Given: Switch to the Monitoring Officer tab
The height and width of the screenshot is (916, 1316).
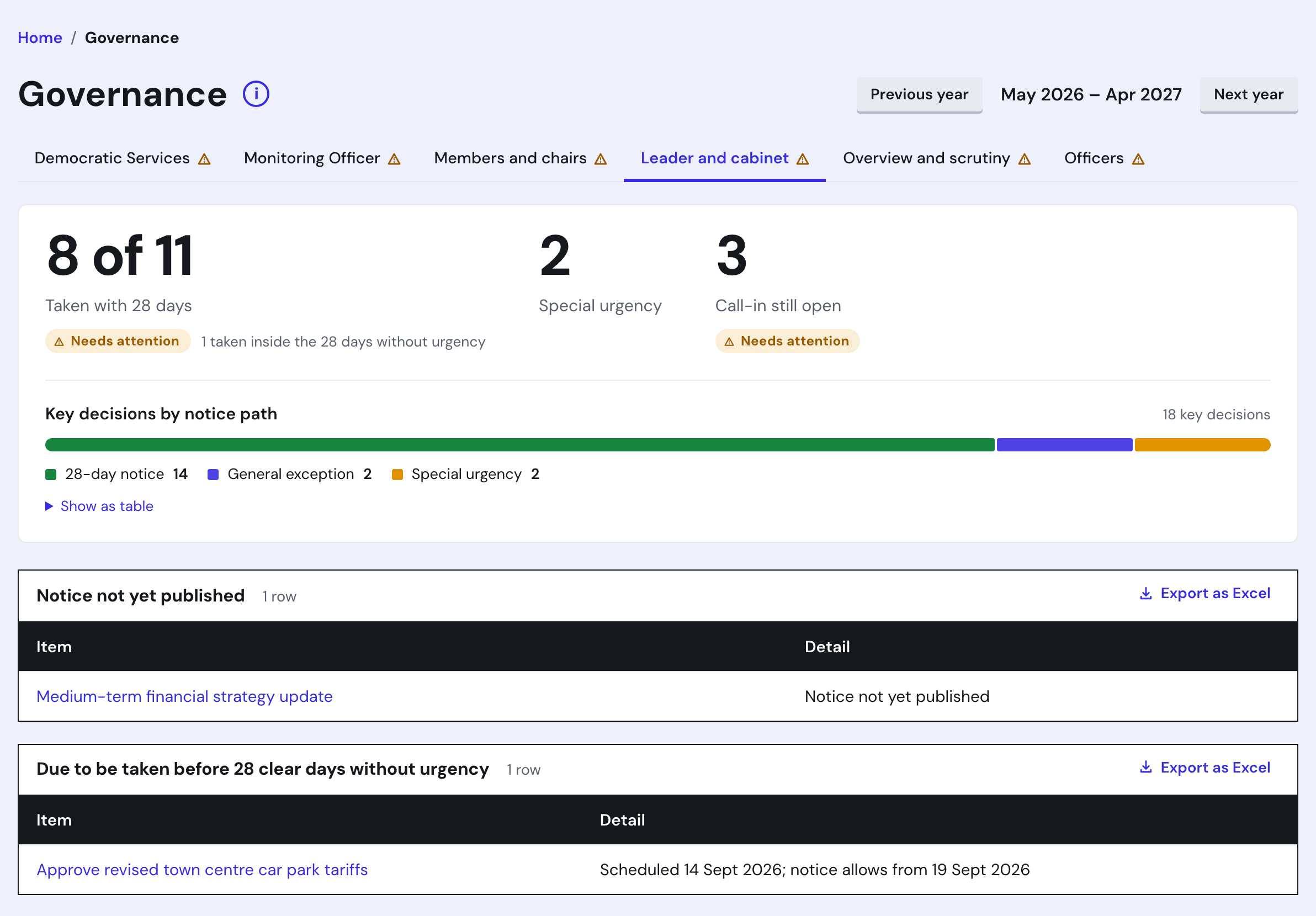Looking at the screenshot, I should point(322,158).
